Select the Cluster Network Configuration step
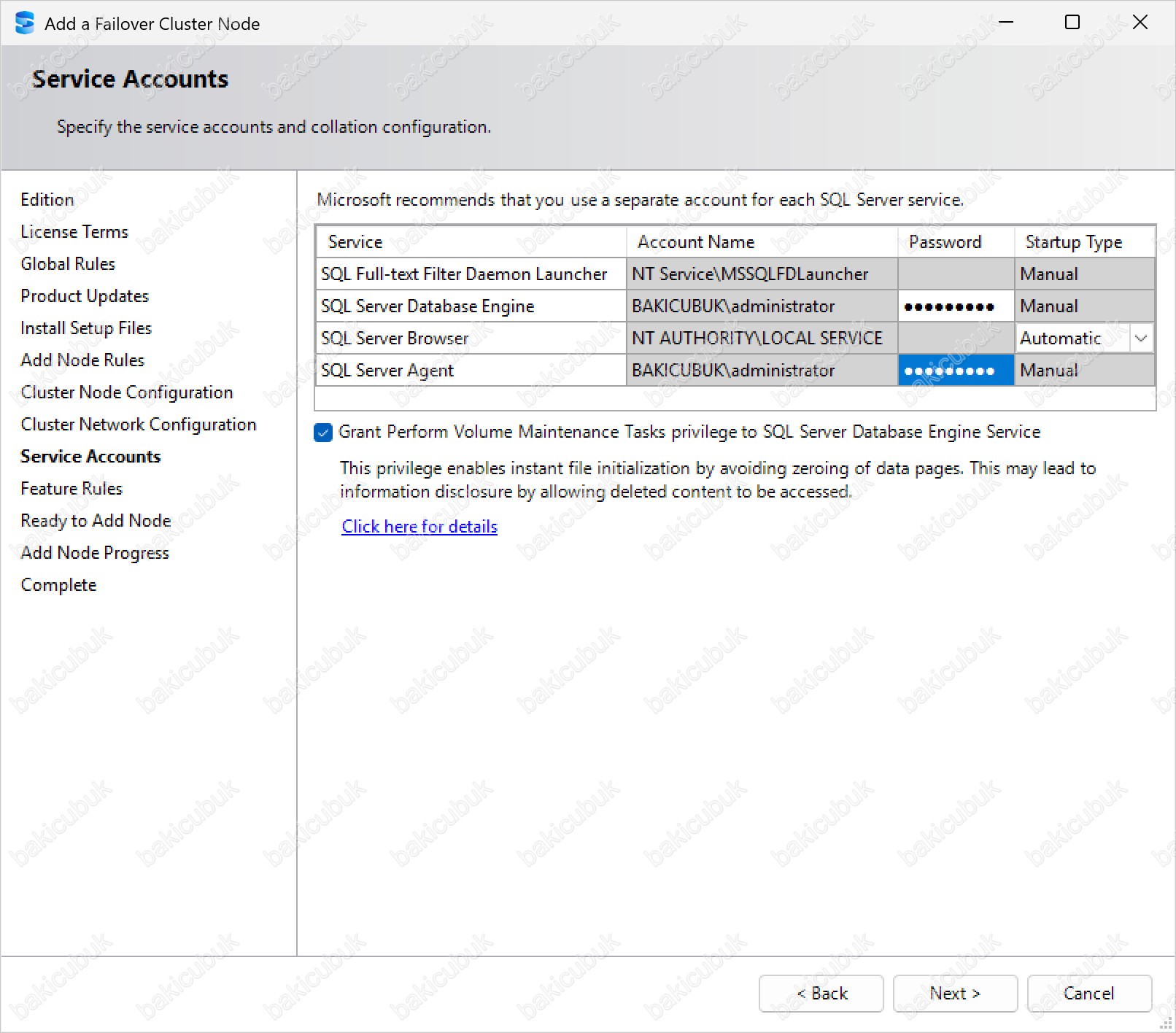The height and width of the screenshot is (1033, 1176). [139, 425]
